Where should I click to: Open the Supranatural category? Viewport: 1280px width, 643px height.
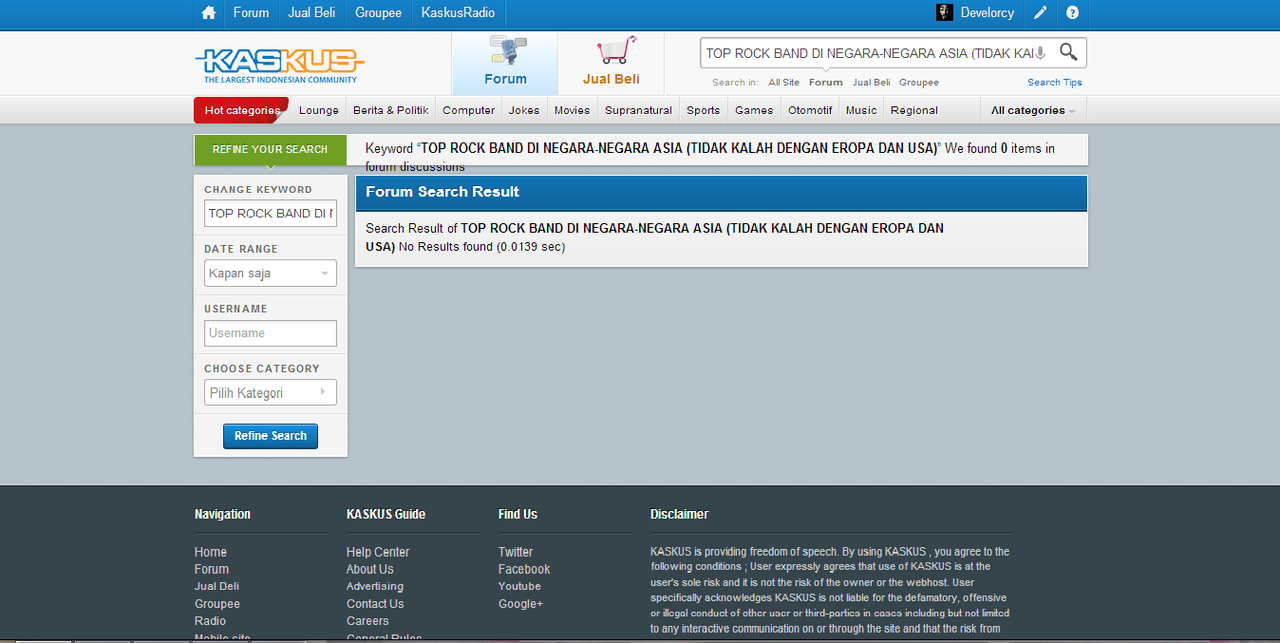(638, 110)
